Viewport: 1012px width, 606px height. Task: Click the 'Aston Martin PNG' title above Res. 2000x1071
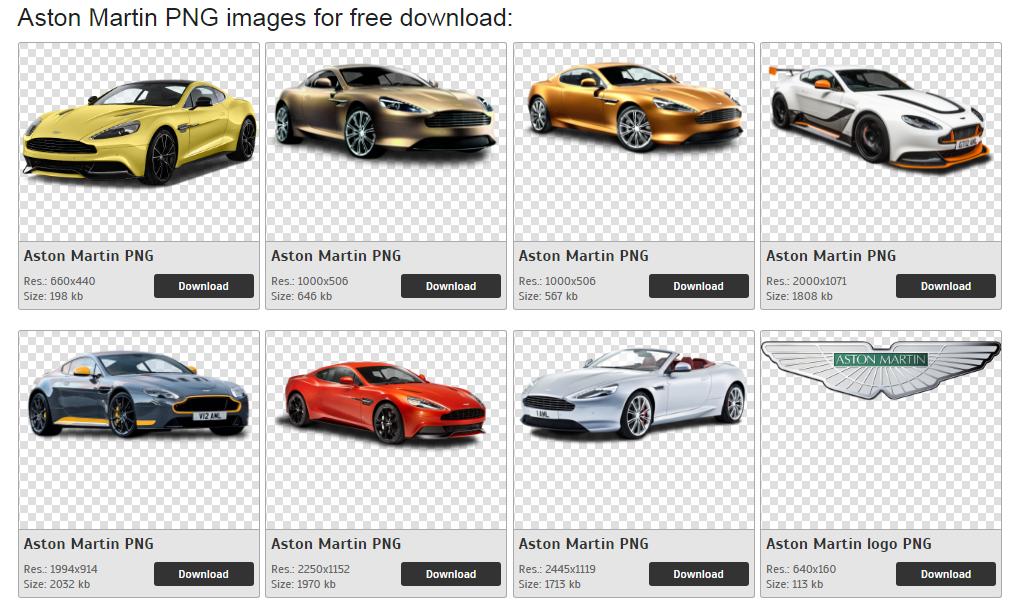point(831,256)
